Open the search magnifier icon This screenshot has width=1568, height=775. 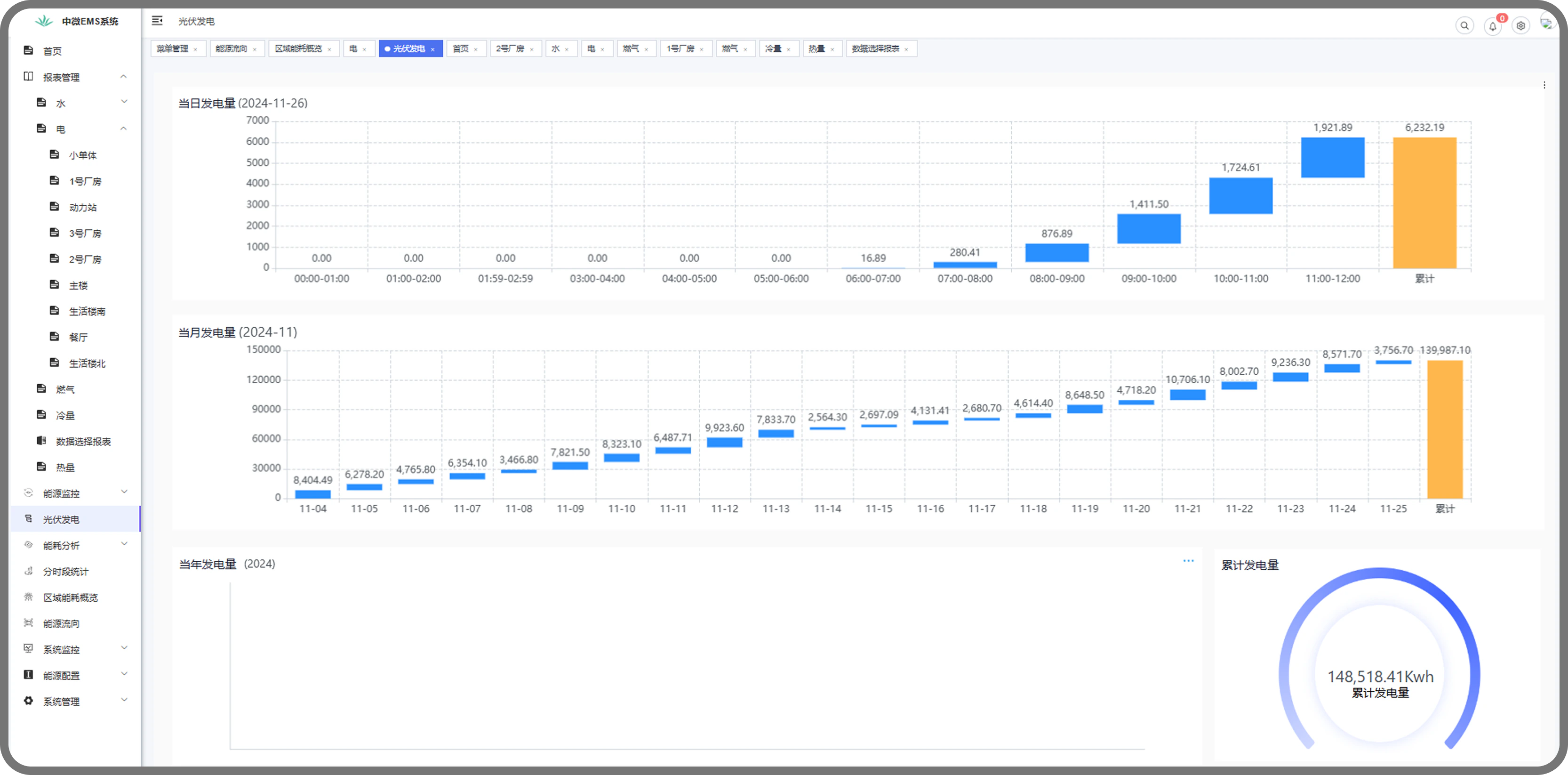tap(1464, 25)
